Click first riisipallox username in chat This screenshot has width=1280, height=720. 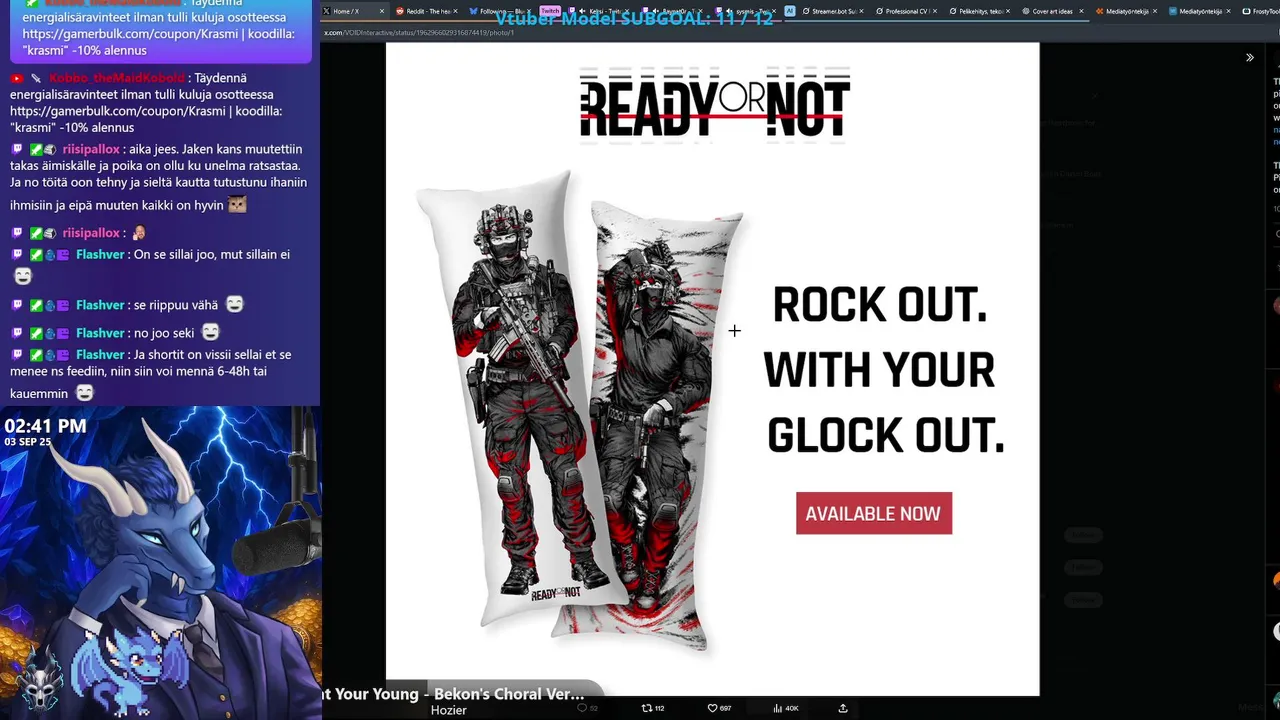91,149
